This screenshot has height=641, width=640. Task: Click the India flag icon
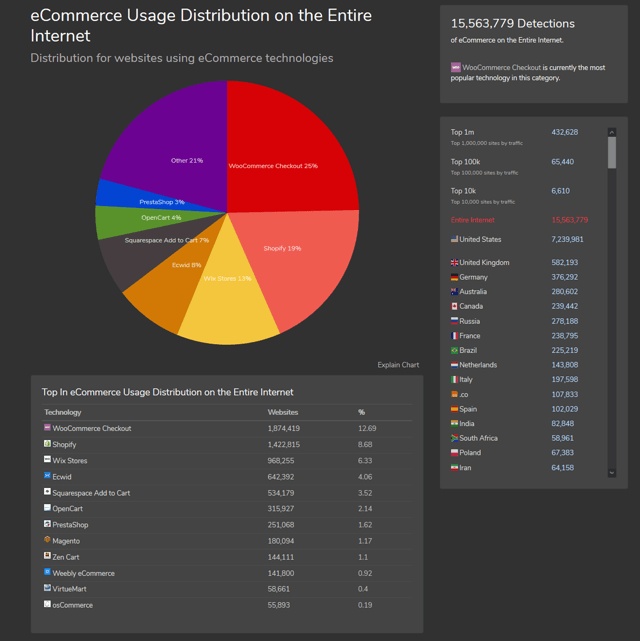coord(454,424)
